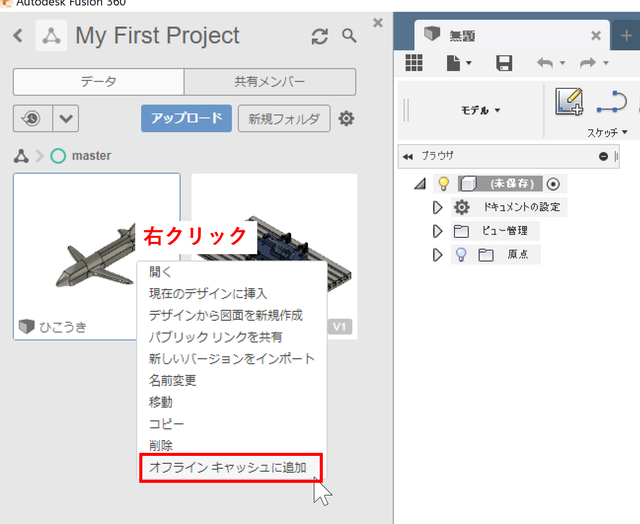Screen dimensions: 640x524
Task: Add a new document tab with plus
Action: (627, 36)
